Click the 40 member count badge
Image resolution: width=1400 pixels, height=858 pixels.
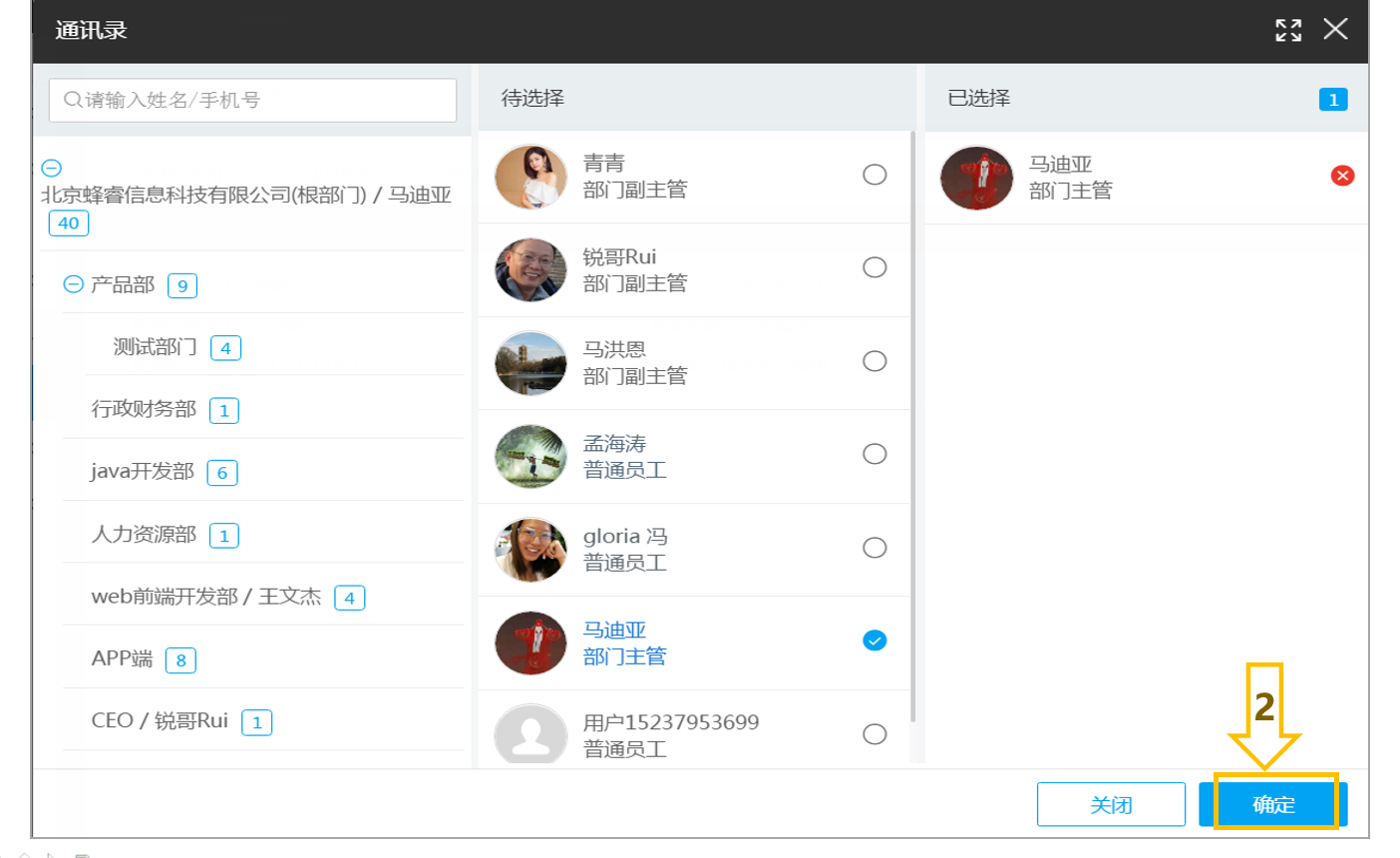(69, 223)
